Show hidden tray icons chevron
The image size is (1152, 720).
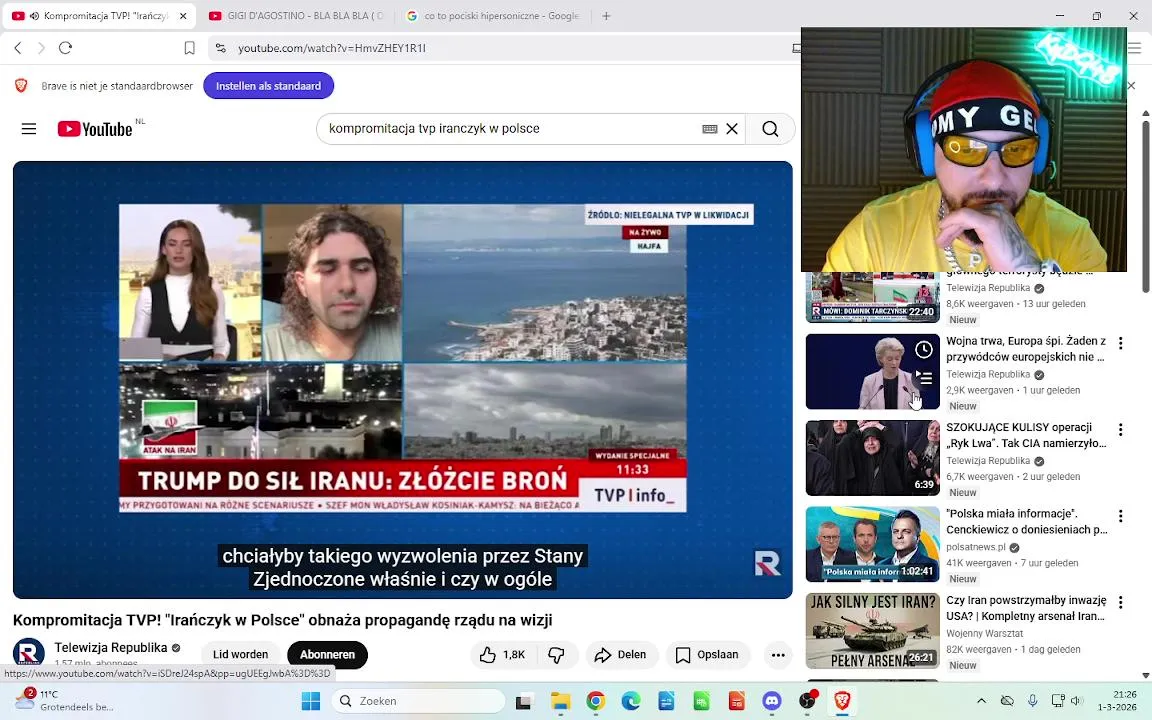tap(981, 701)
